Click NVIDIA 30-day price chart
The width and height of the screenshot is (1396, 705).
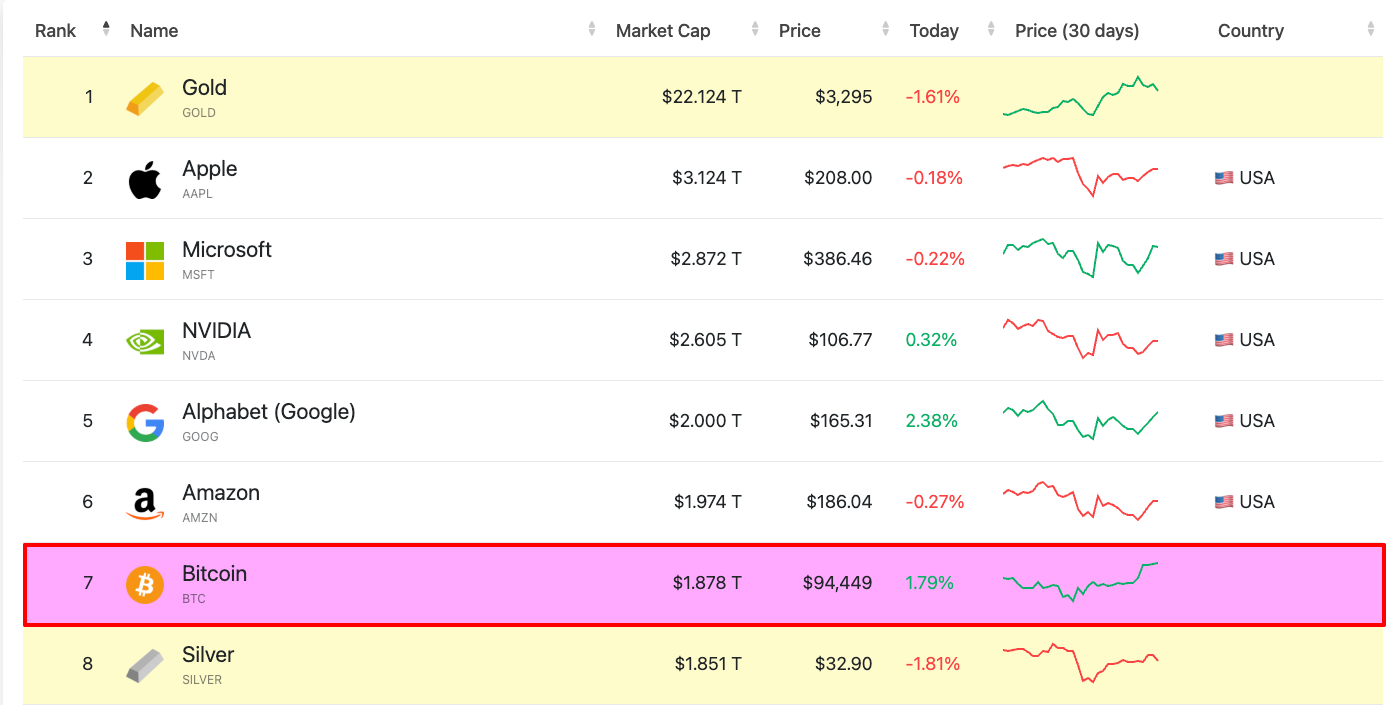coord(1081,339)
